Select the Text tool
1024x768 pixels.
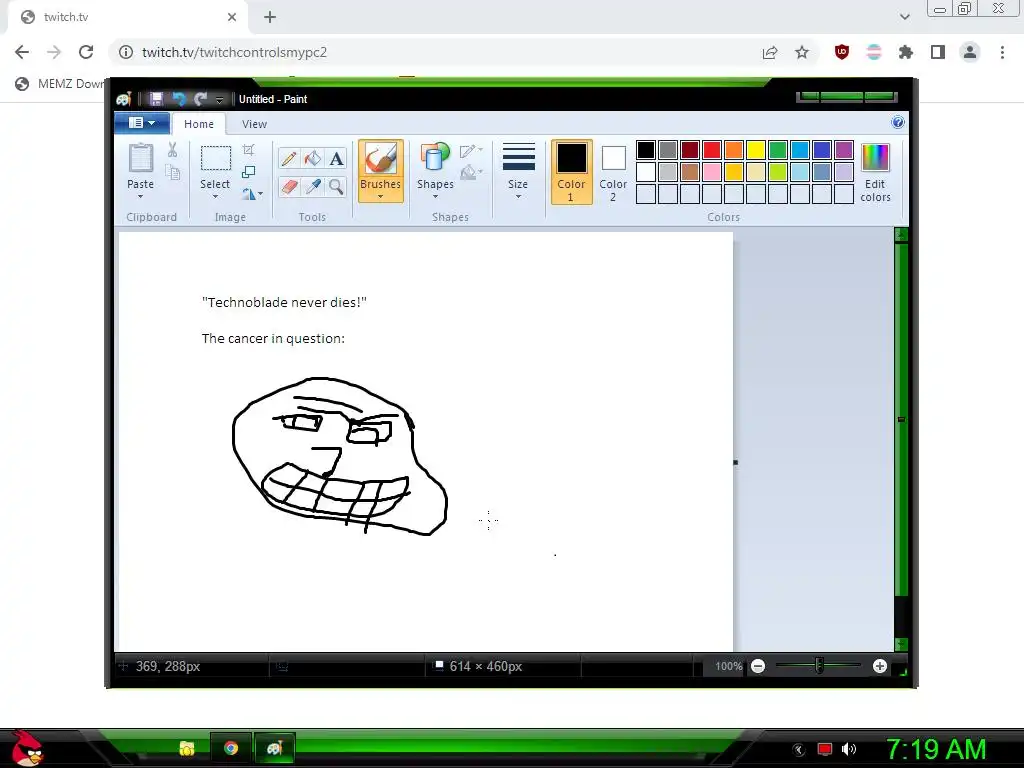(x=336, y=159)
